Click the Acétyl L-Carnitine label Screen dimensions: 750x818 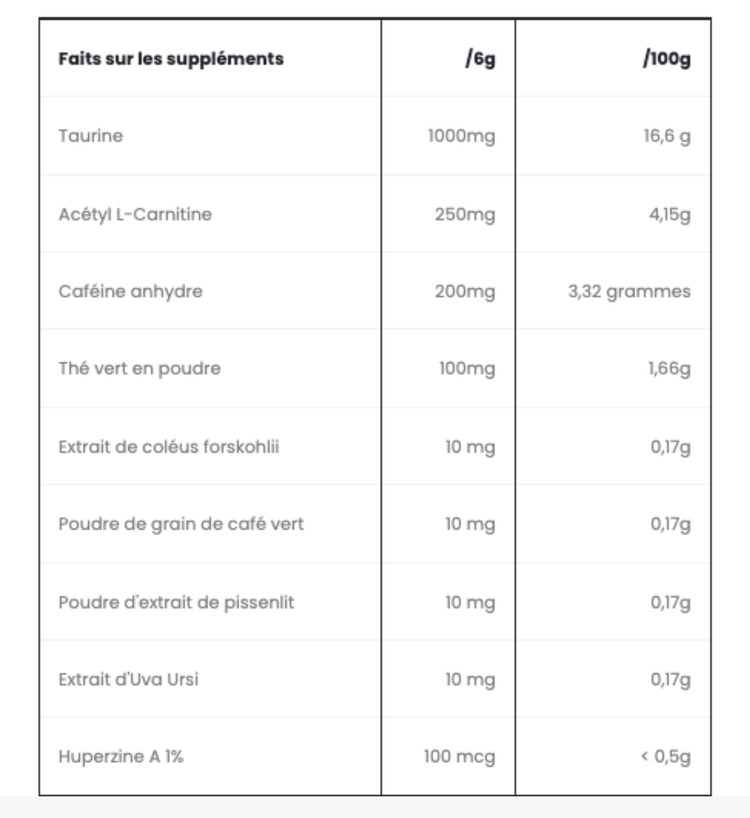[x=135, y=214]
